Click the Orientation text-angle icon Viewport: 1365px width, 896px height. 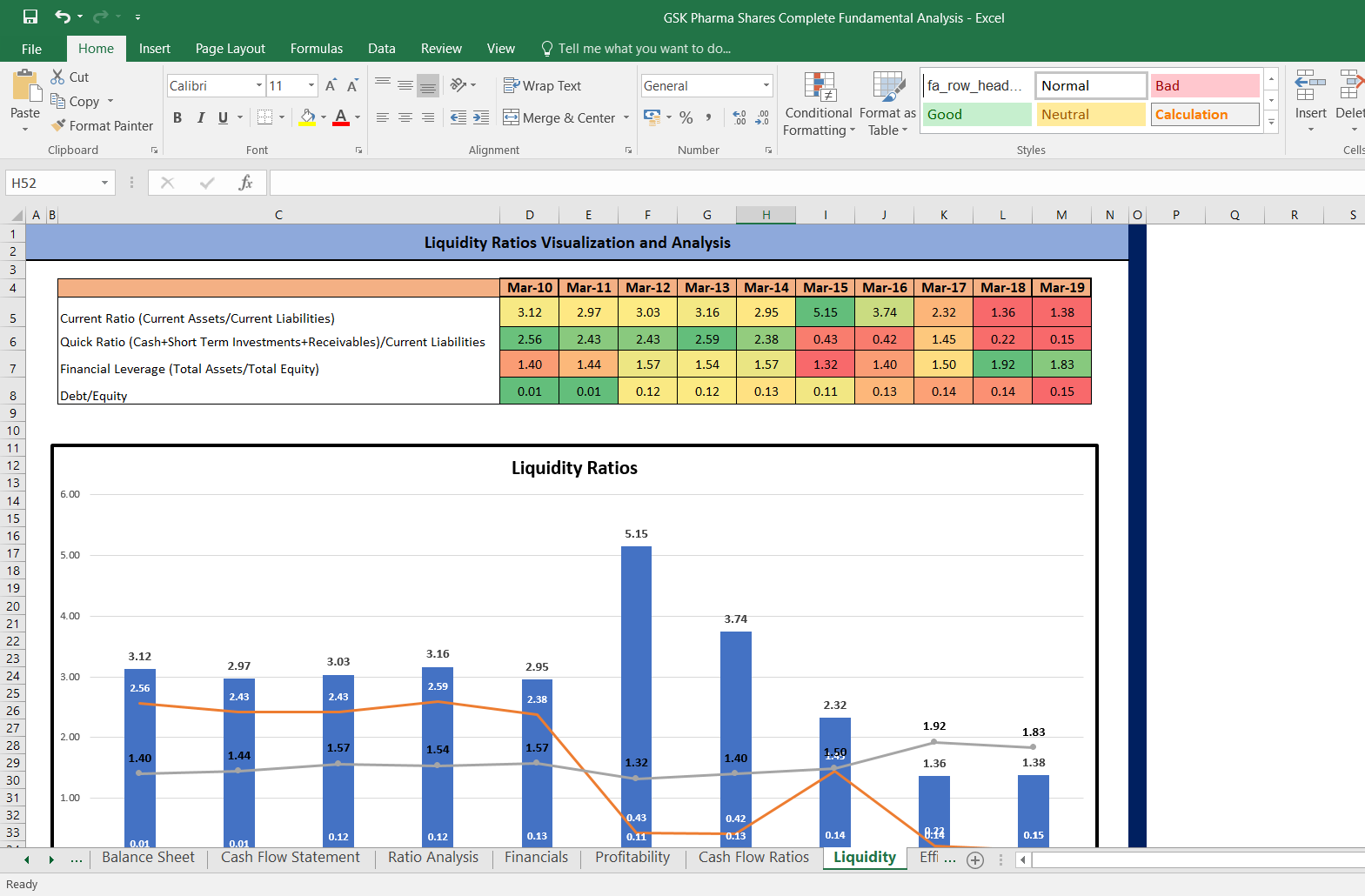click(458, 84)
